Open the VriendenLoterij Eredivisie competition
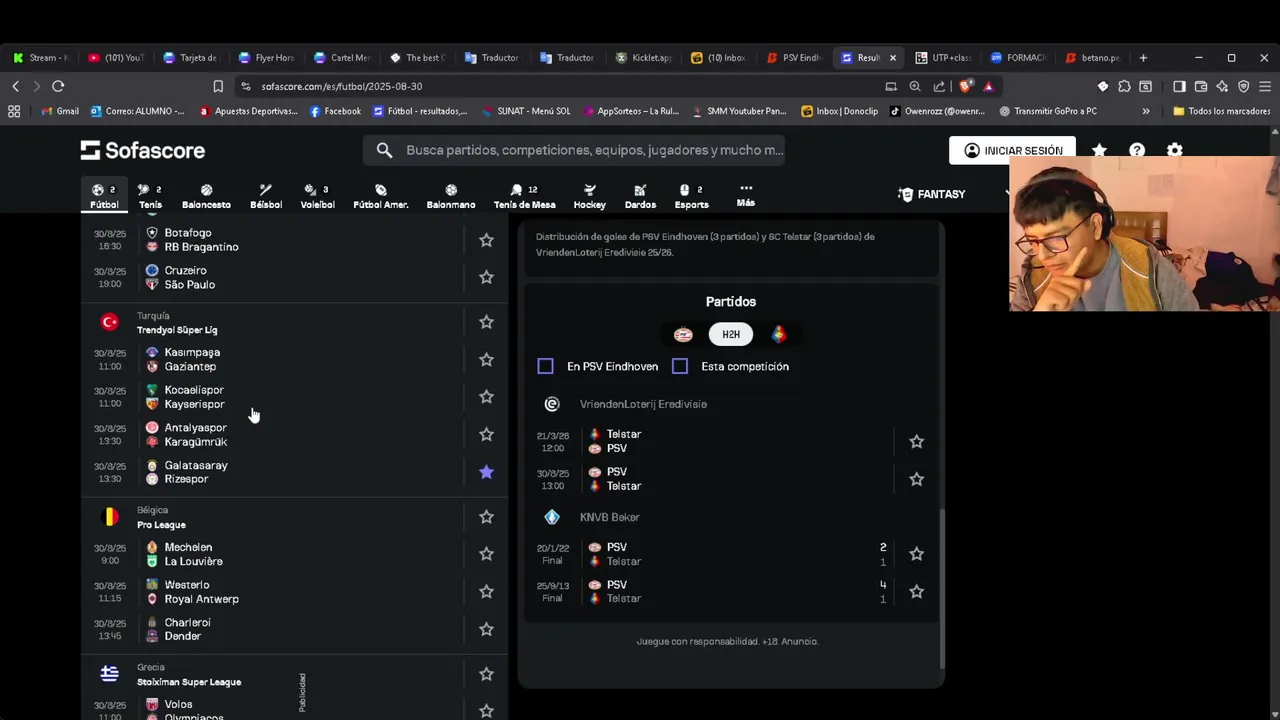The height and width of the screenshot is (720, 1280). coord(643,404)
